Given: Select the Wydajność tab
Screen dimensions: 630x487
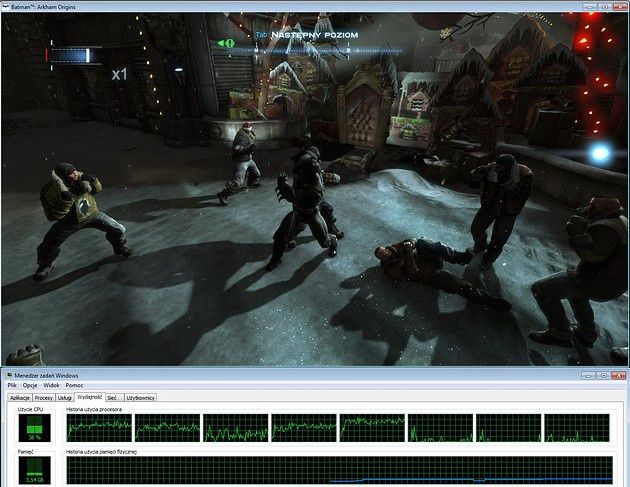Looking at the screenshot, I should [90, 397].
